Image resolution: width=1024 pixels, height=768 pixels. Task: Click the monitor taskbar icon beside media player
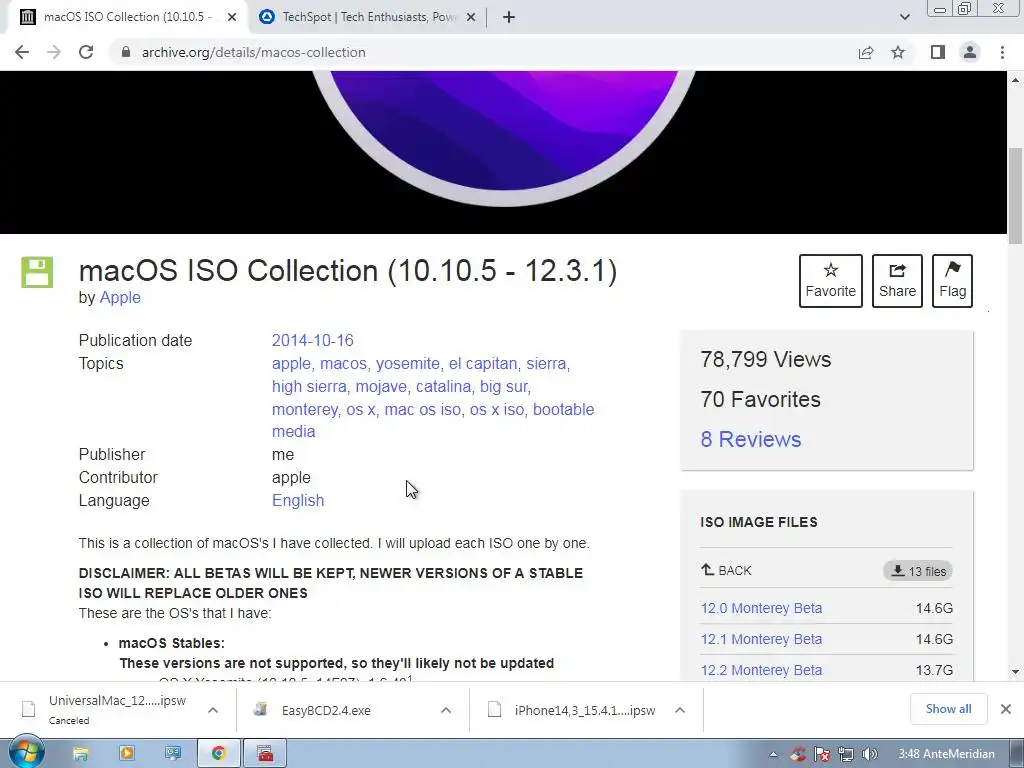tap(173, 754)
